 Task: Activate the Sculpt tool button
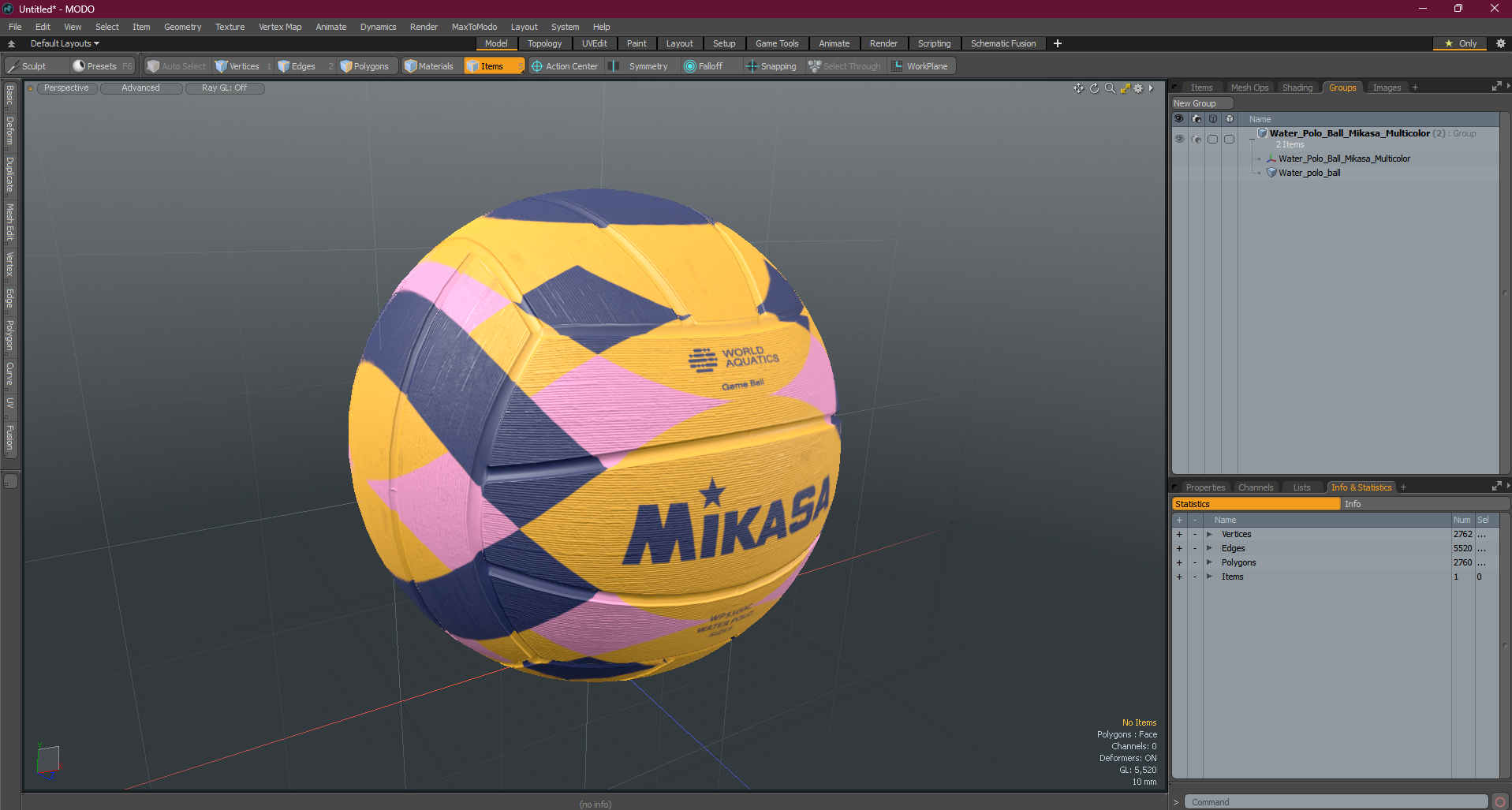point(35,66)
